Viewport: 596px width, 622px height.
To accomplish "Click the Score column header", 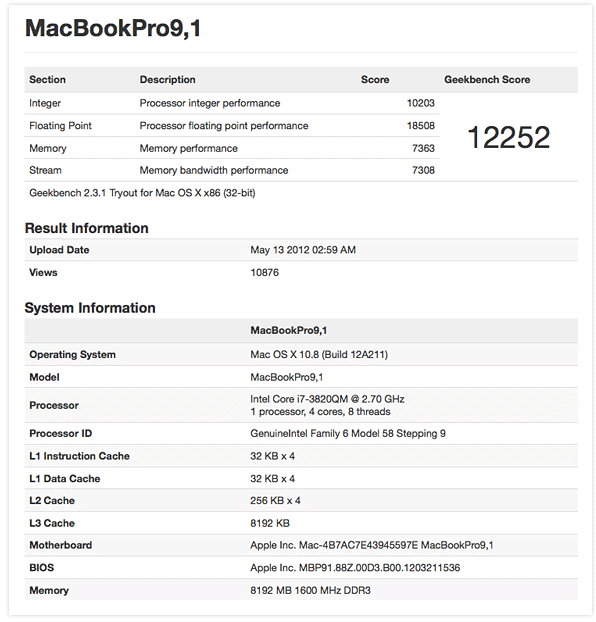I will [x=375, y=80].
